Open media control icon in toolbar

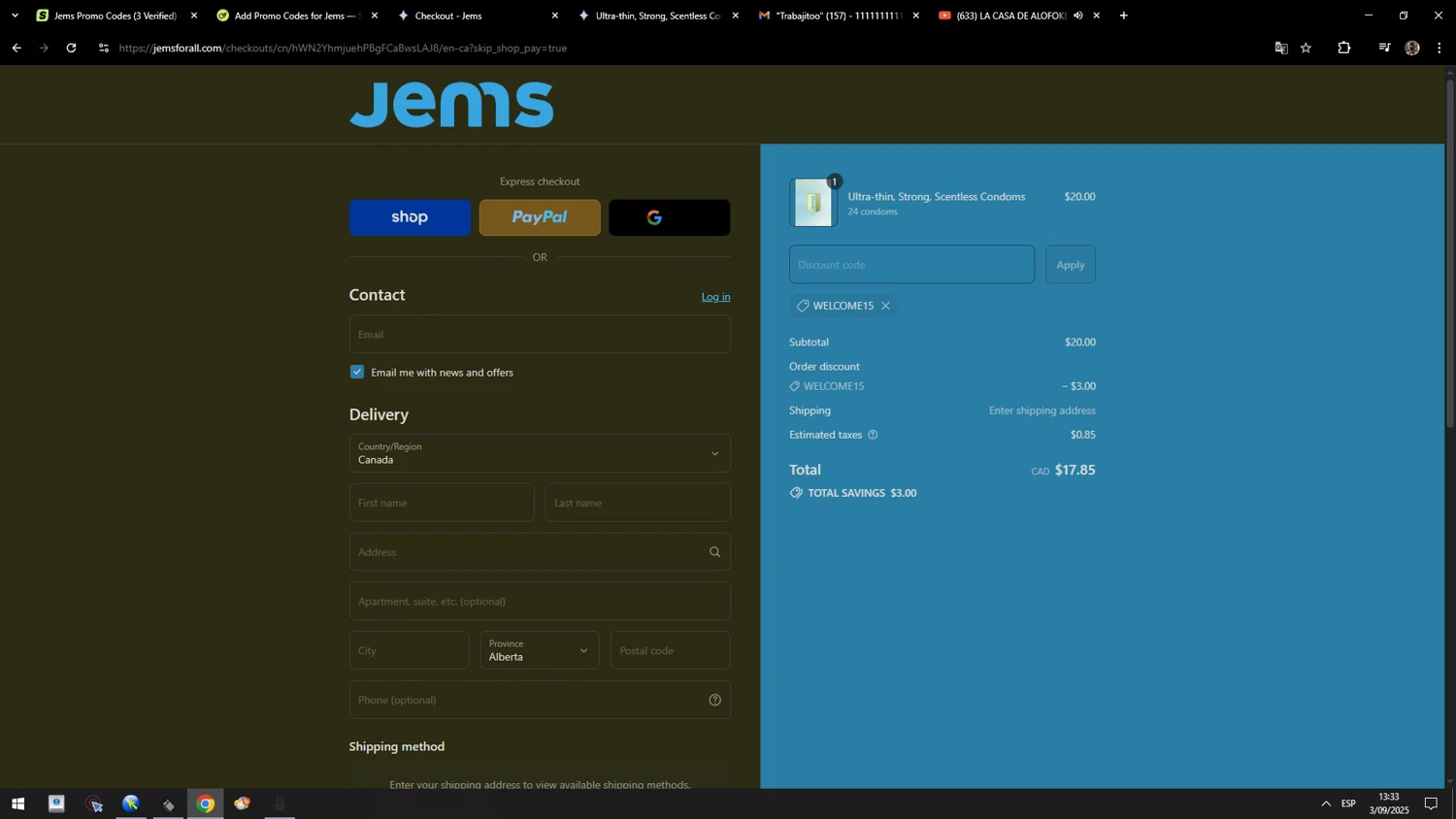tap(1384, 48)
